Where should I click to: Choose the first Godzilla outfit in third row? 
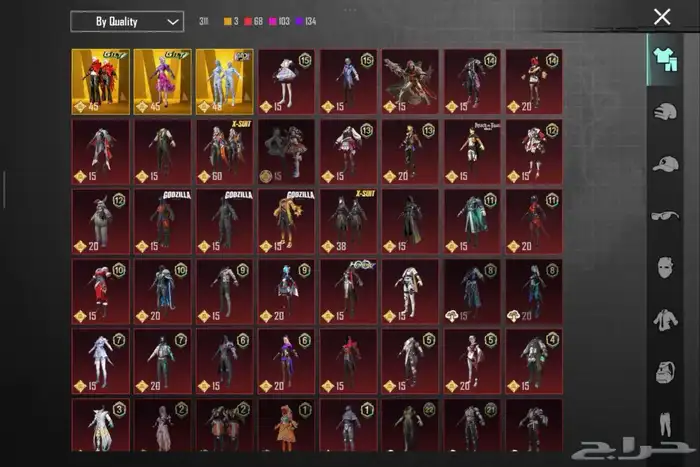tap(163, 221)
